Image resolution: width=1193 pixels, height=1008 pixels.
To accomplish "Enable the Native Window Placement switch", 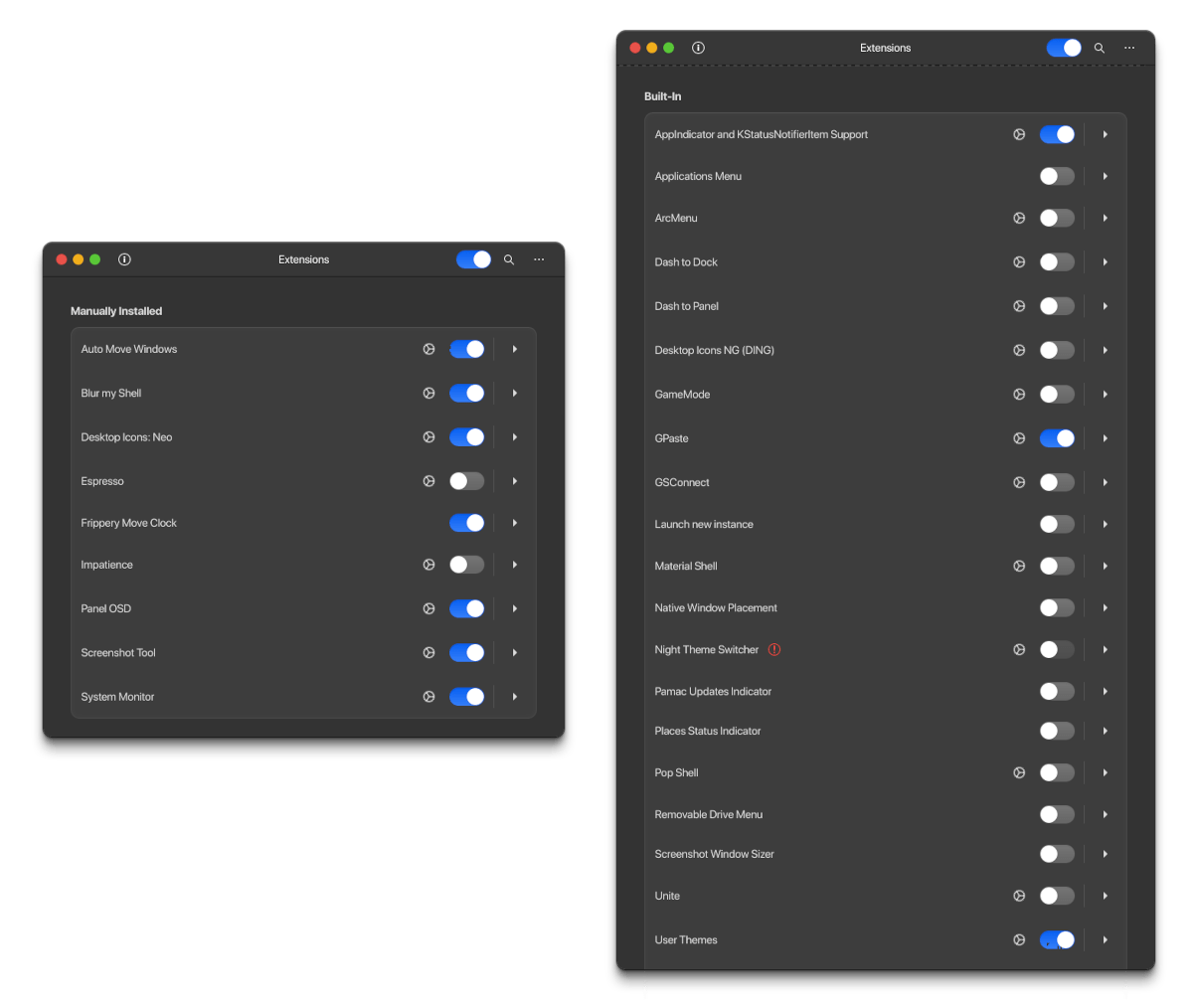I will pos(1057,607).
